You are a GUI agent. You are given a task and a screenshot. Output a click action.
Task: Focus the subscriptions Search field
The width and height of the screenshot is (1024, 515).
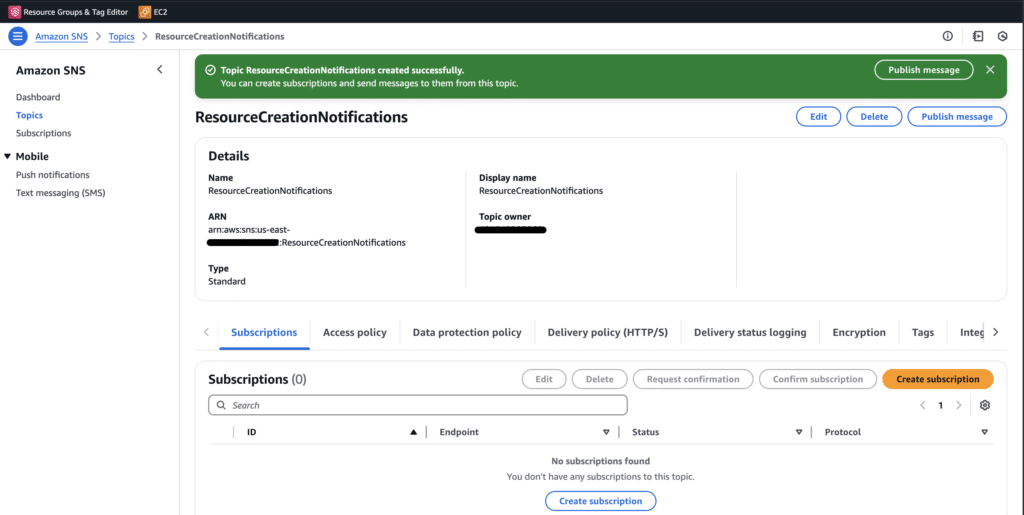[x=418, y=405]
